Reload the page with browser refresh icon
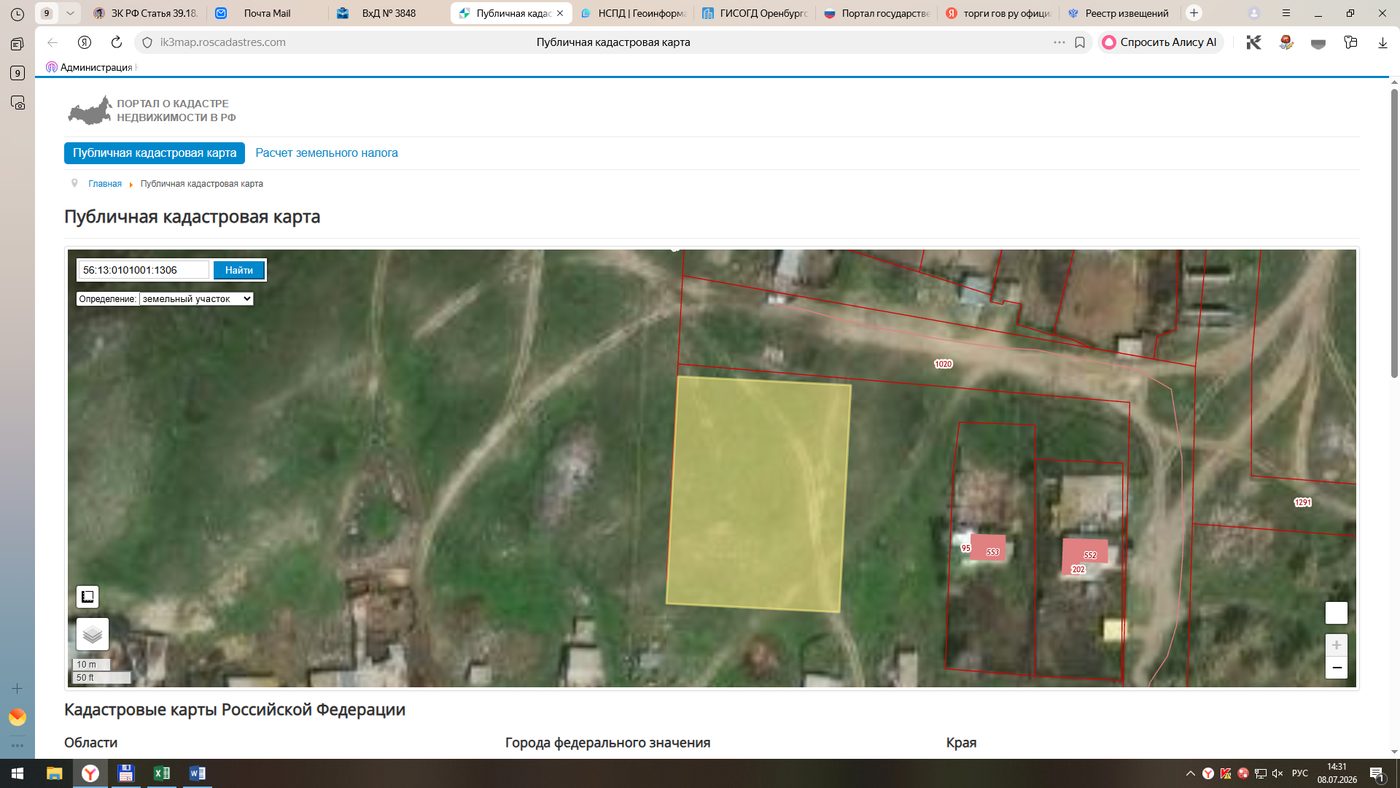This screenshot has width=1400, height=788. click(116, 42)
